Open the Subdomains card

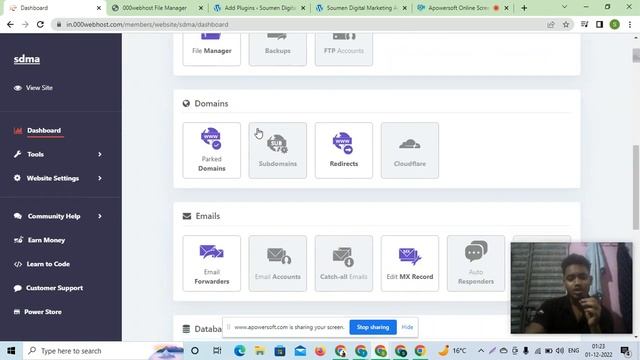(278, 150)
